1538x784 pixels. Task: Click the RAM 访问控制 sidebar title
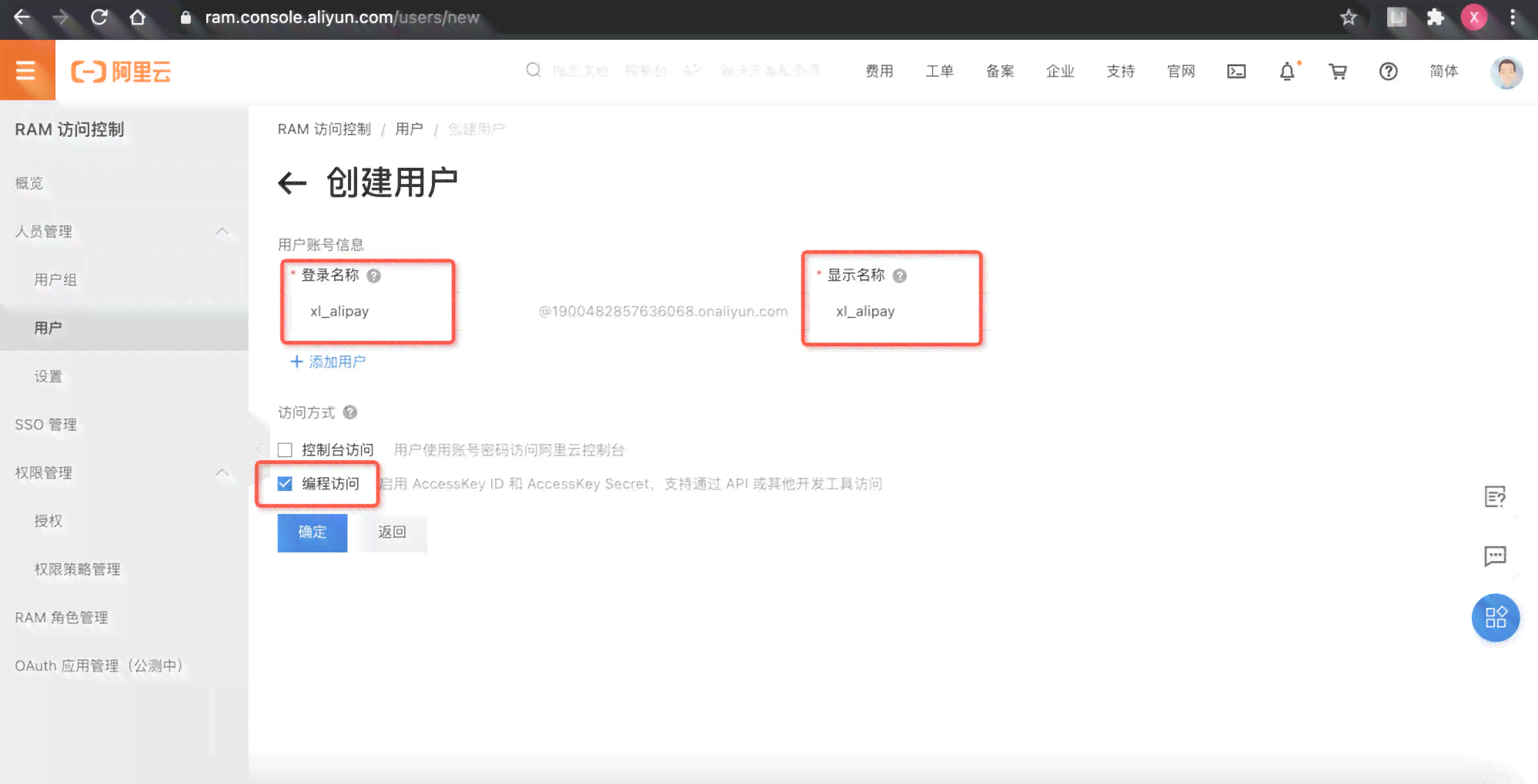click(69, 129)
